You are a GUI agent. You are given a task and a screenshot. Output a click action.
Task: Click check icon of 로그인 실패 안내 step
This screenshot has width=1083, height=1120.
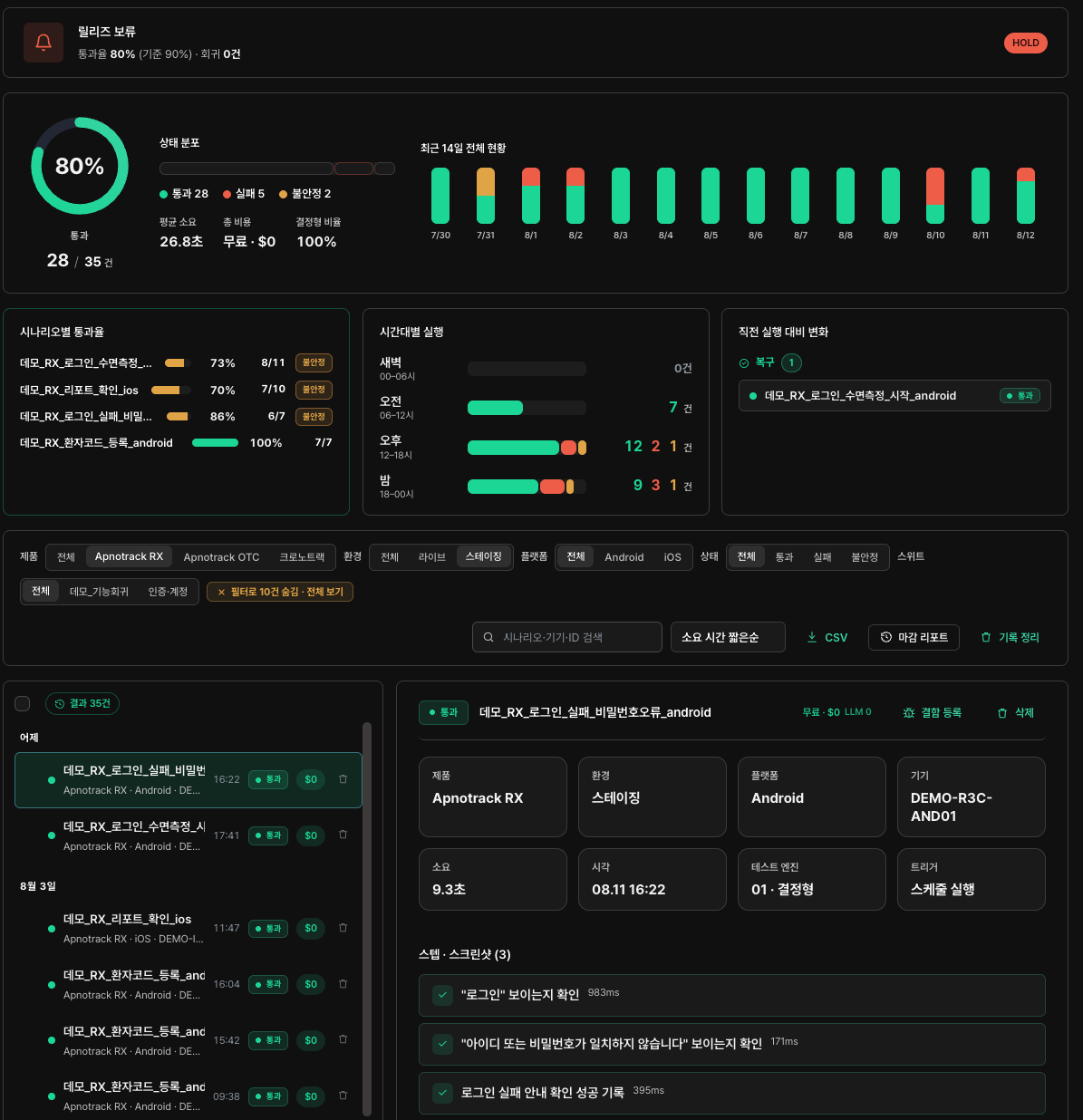(442, 1093)
